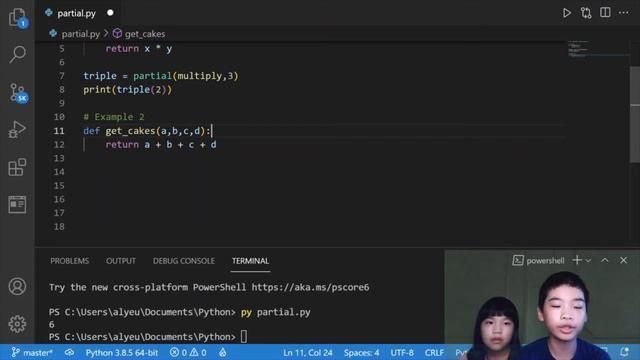Click the aka.ms/pscore6 link in terminal
This screenshot has height=360, width=640.
click(310, 287)
